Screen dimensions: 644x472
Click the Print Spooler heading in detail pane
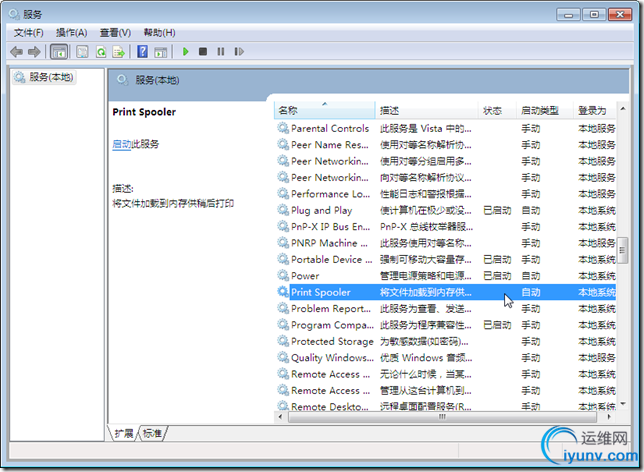tap(144, 112)
